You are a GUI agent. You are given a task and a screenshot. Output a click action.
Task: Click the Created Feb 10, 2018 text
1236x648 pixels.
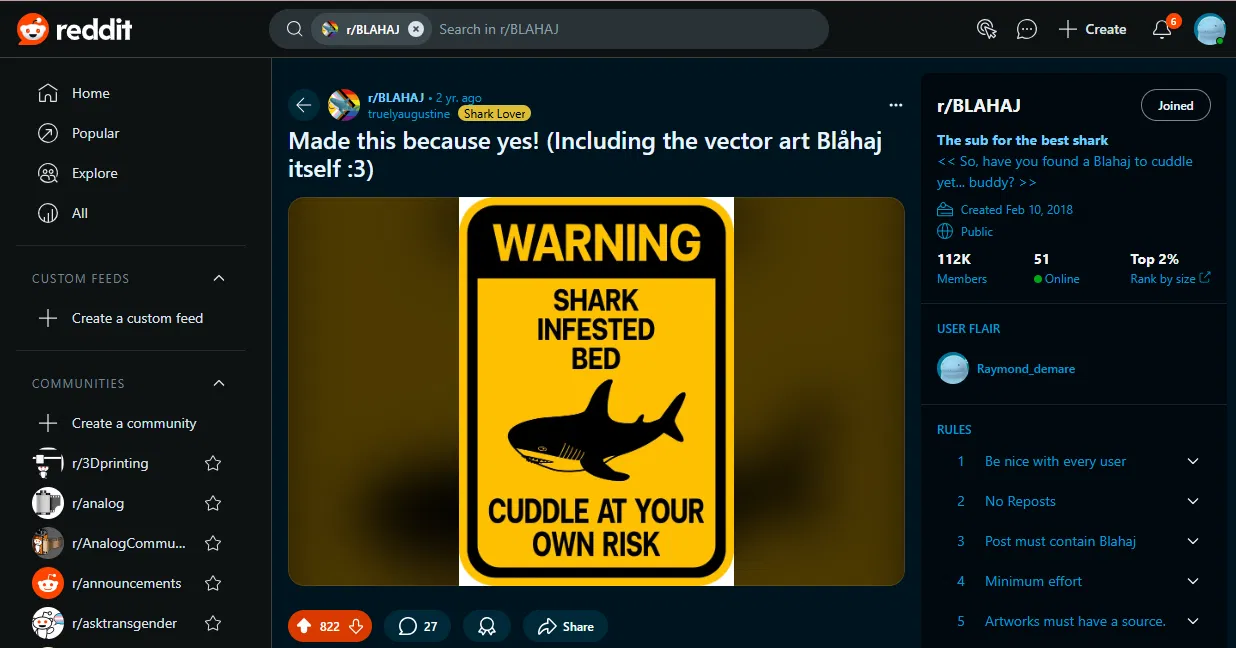point(1016,210)
